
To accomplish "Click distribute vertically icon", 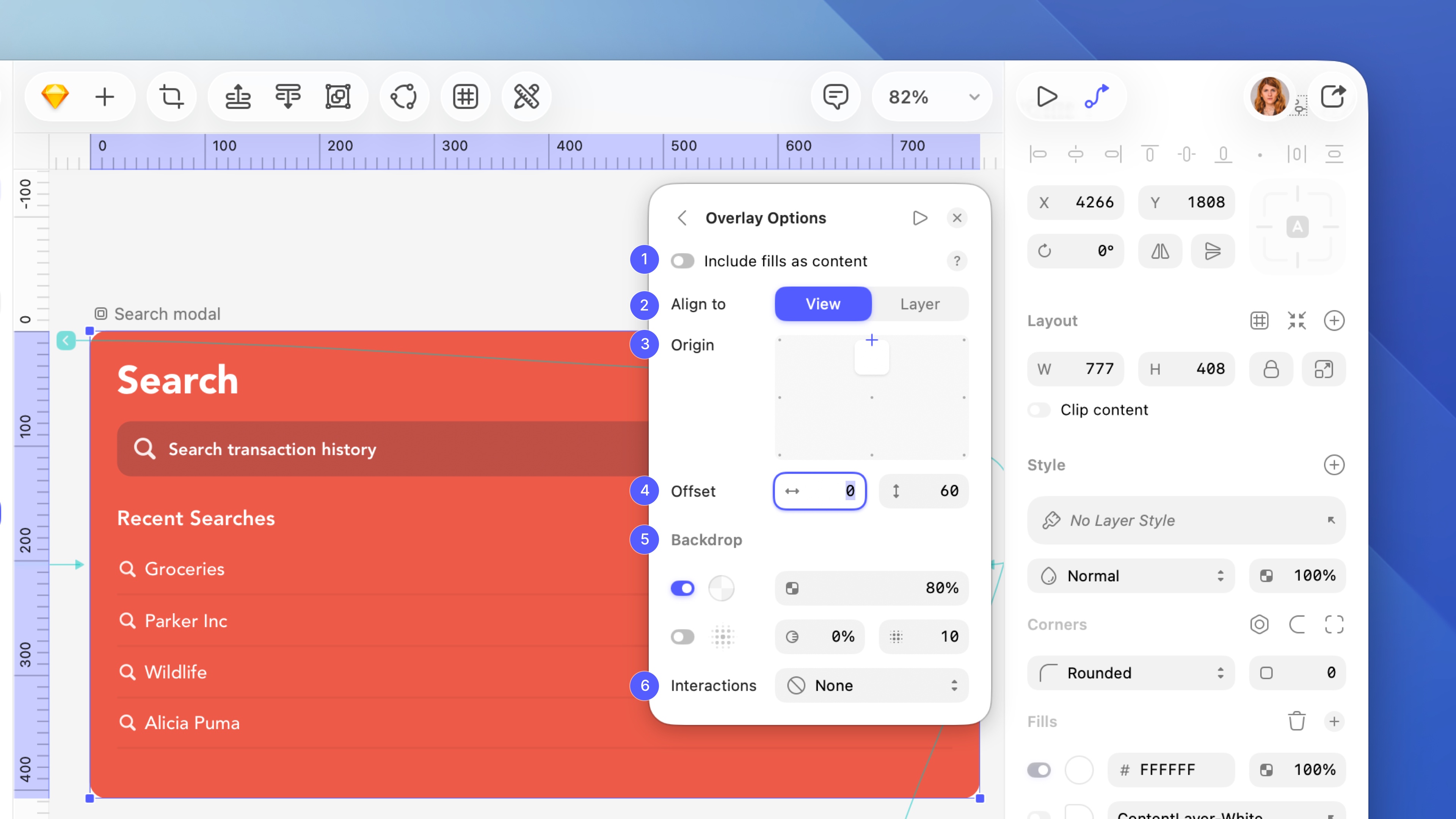I will (x=1334, y=154).
